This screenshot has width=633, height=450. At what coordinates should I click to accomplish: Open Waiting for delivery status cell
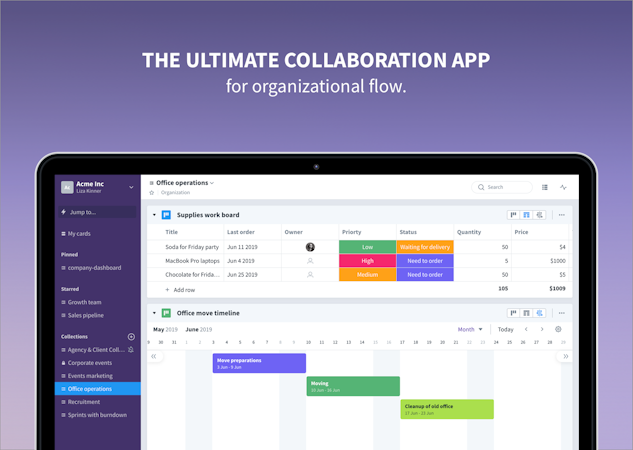(x=425, y=247)
